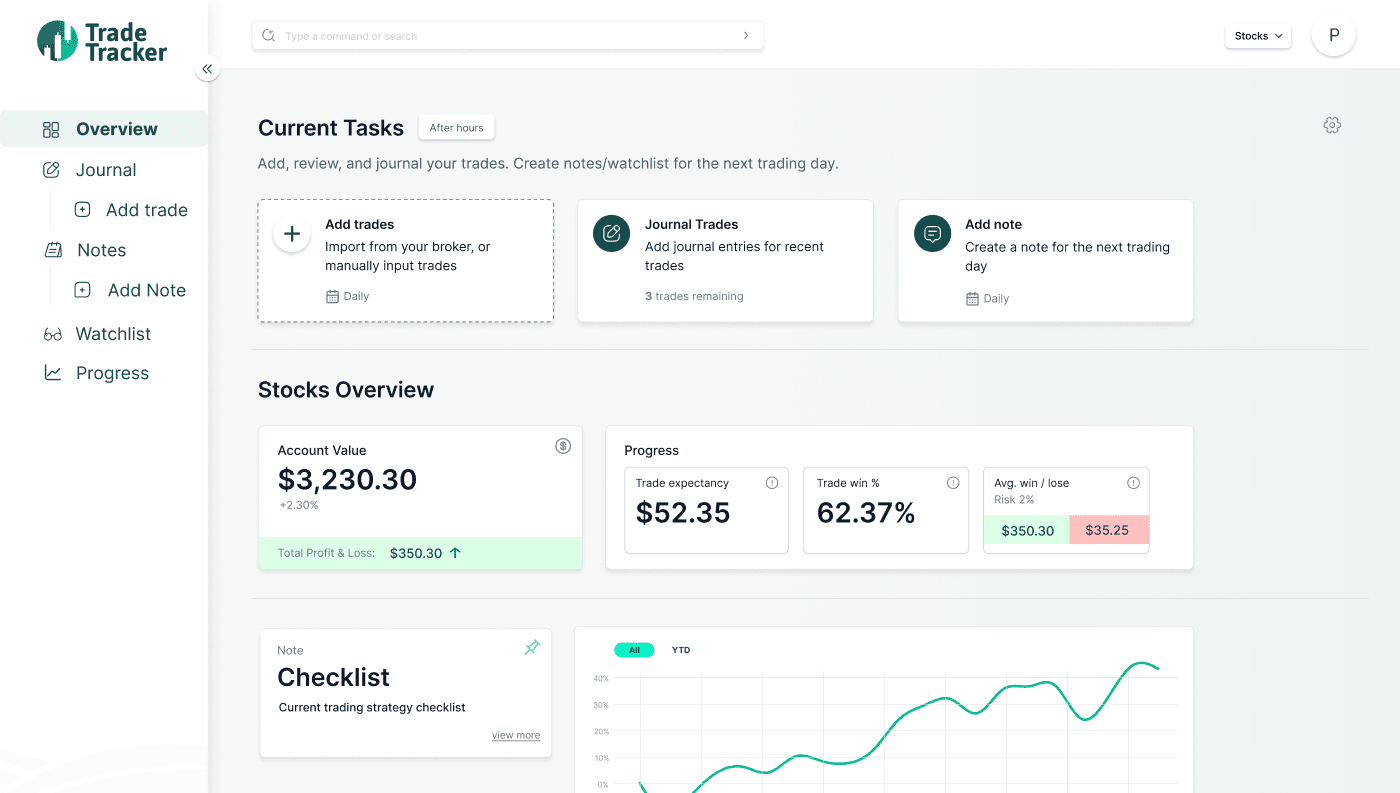Click the plus icon on Add trades card

291,233
